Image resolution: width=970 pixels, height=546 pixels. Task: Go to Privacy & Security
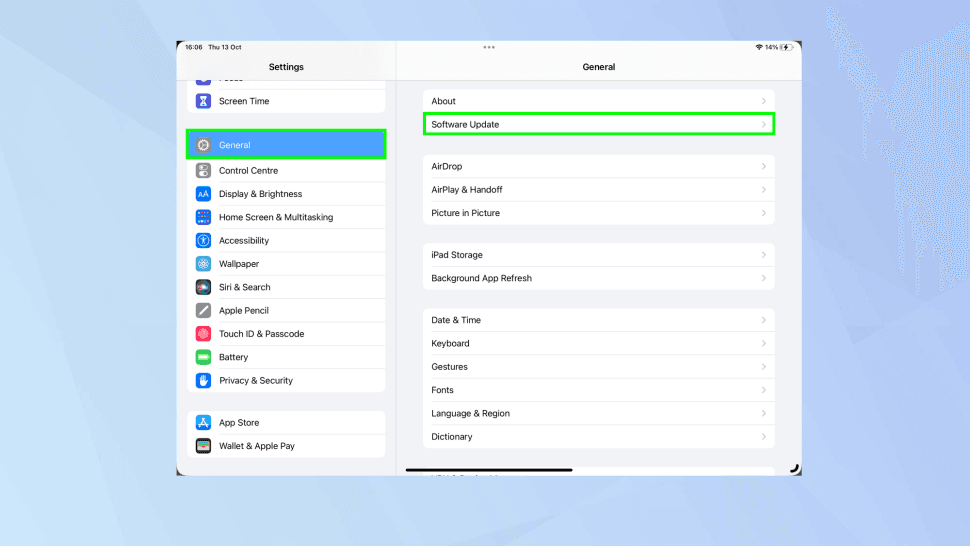pos(286,380)
